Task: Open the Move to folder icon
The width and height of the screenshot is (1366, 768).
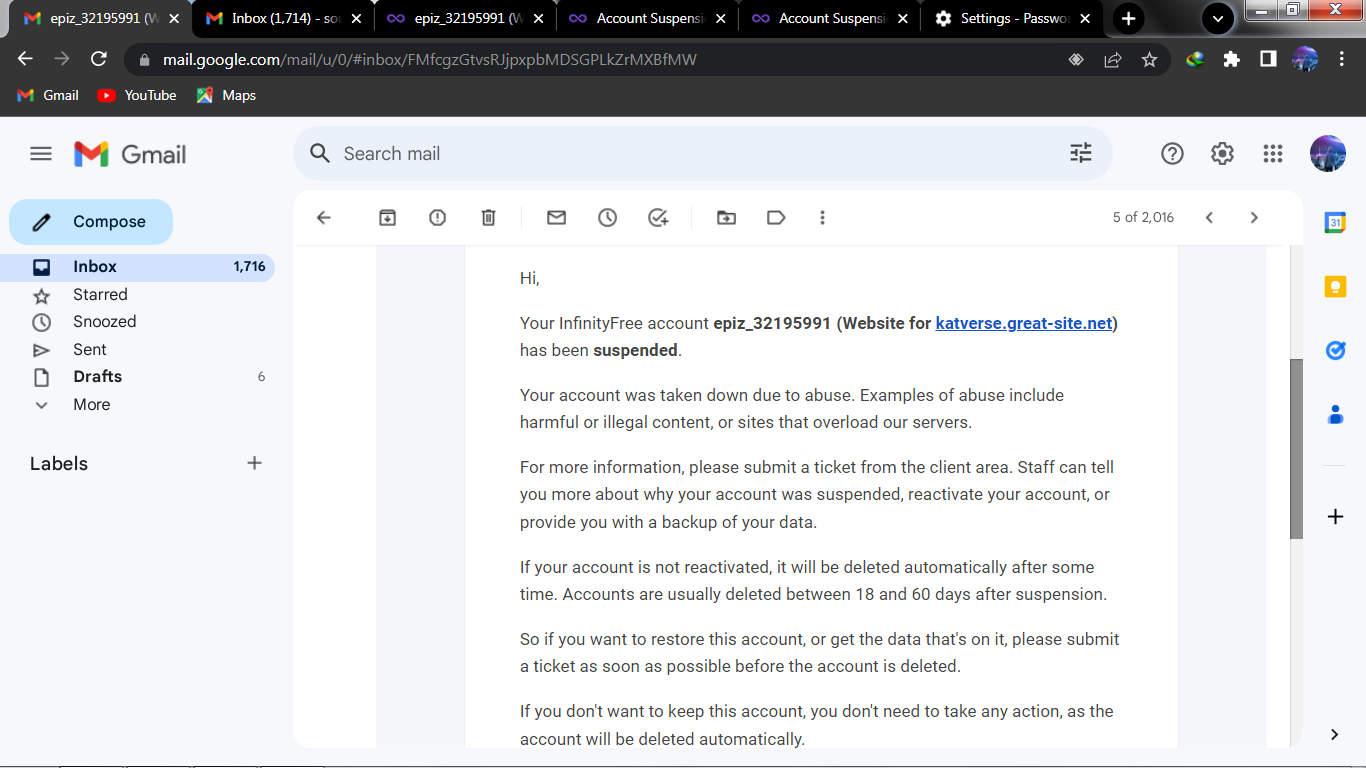Action: click(x=727, y=218)
